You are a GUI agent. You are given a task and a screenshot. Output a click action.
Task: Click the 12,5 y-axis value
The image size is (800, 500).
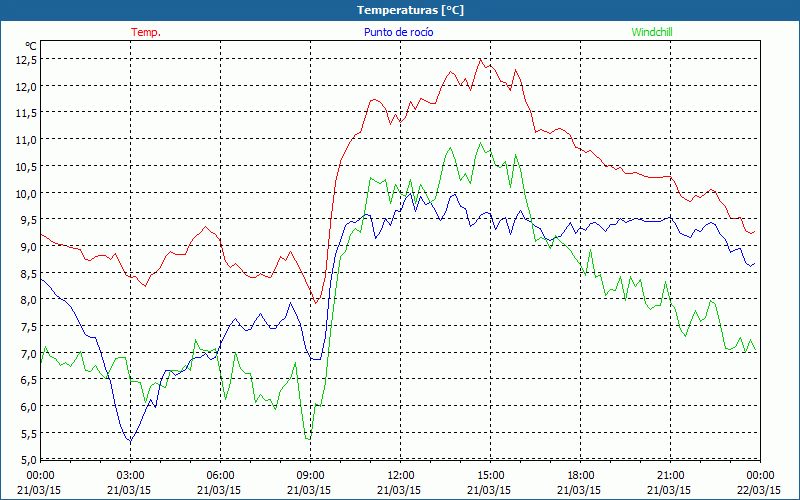pyautogui.click(x=26, y=60)
